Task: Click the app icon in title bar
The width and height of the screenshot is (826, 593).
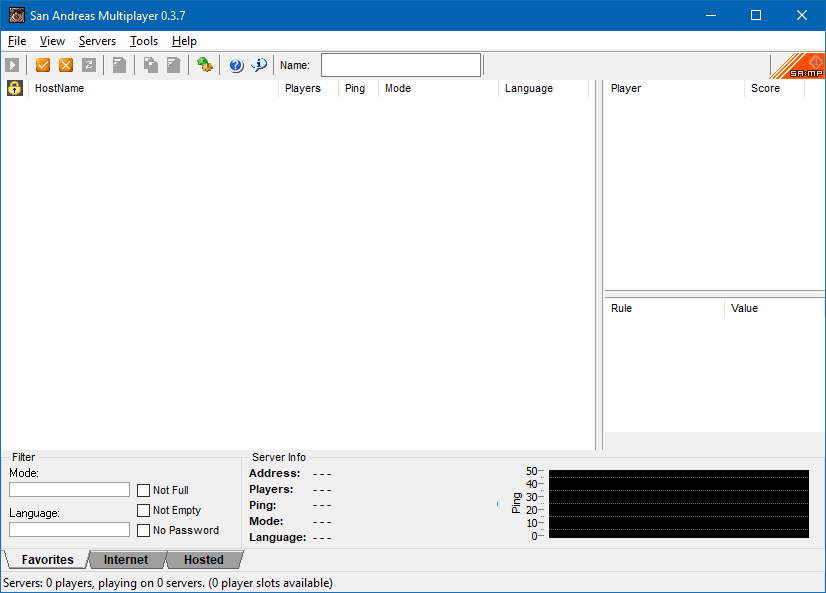Action: point(17,15)
